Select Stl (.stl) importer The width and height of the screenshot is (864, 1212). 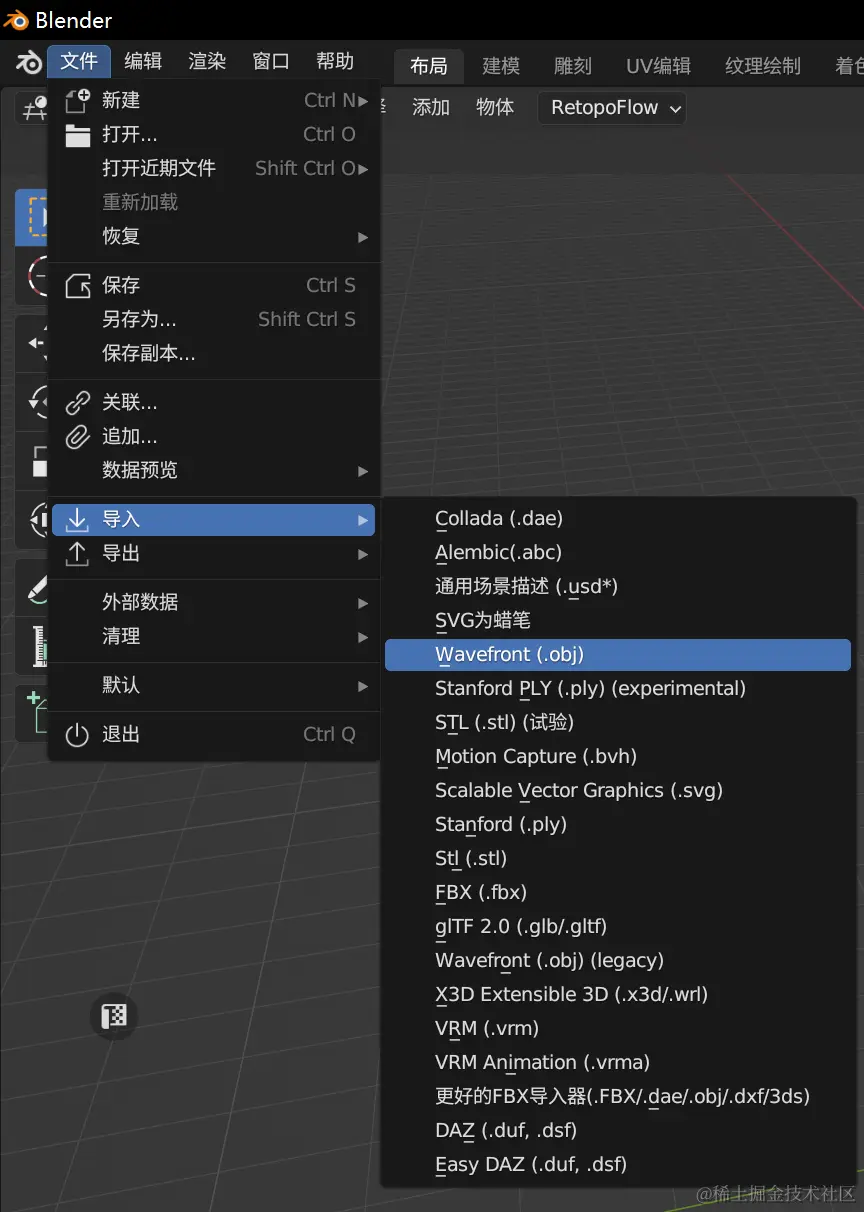[618, 858]
